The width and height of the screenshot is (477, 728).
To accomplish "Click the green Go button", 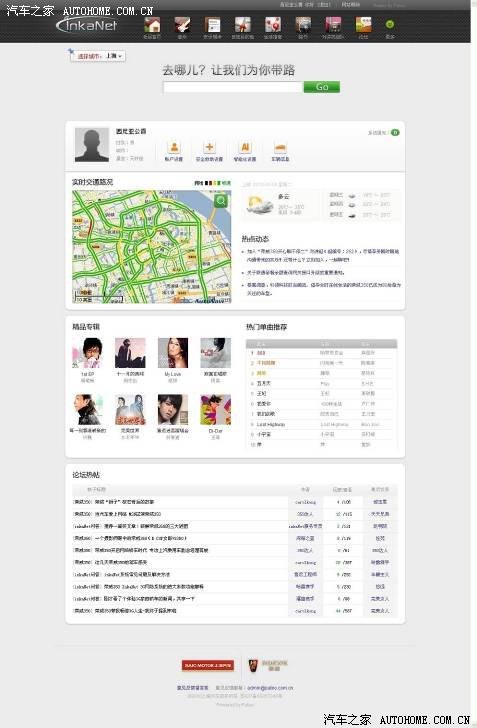I will [x=322, y=87].
